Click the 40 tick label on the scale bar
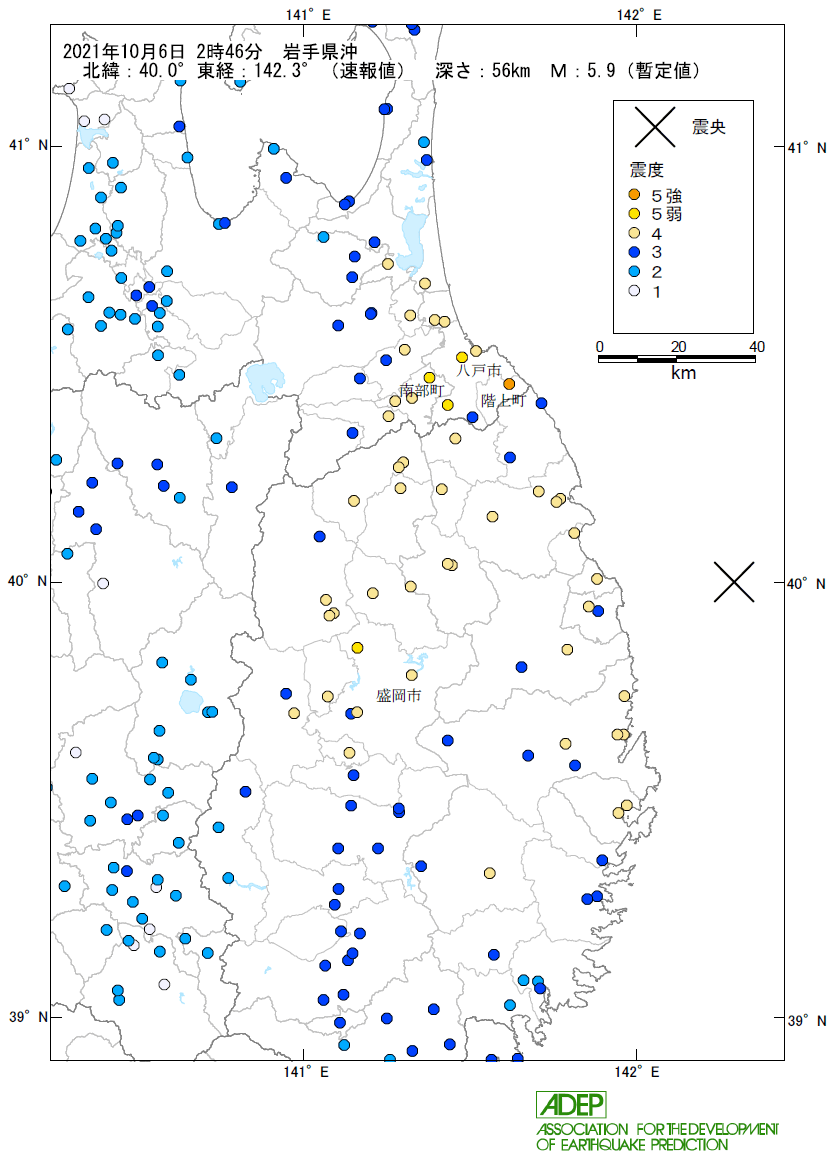Image resolution: width=838 pixels, height=1161 pixels. pyautogui.click(x=756, y=347)
